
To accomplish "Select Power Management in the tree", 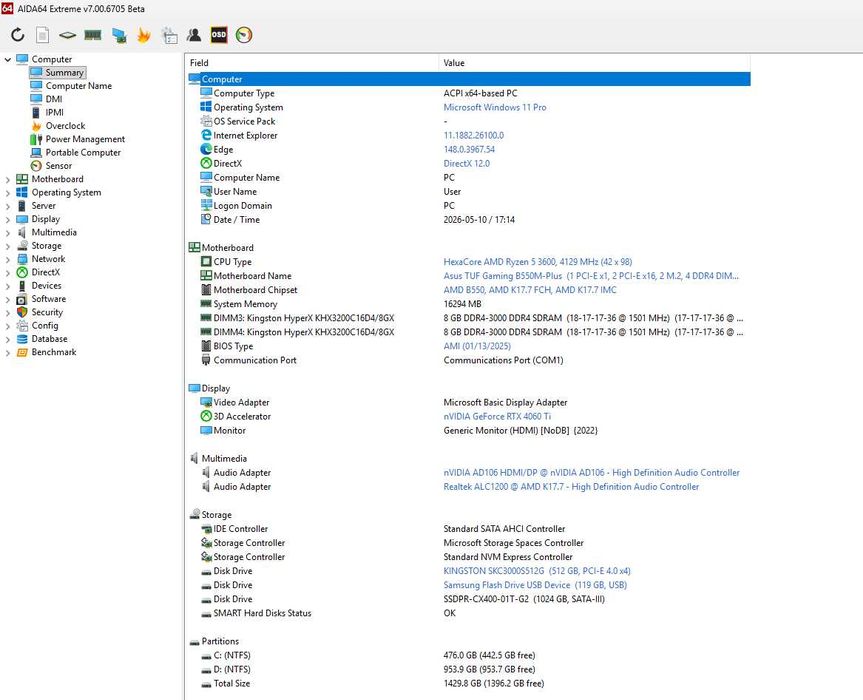I will click(x=85, y=139).
